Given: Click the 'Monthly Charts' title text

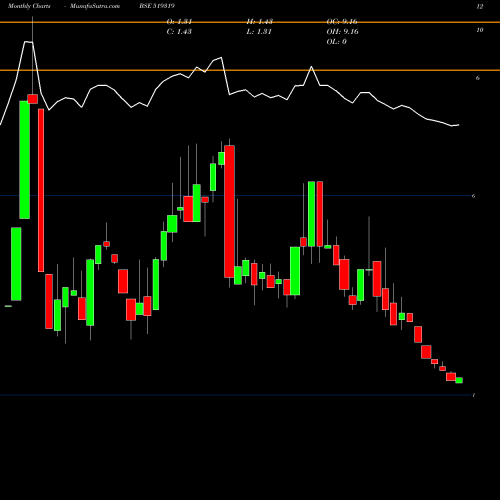Looking at the screenshot, I should coord(29,6).
